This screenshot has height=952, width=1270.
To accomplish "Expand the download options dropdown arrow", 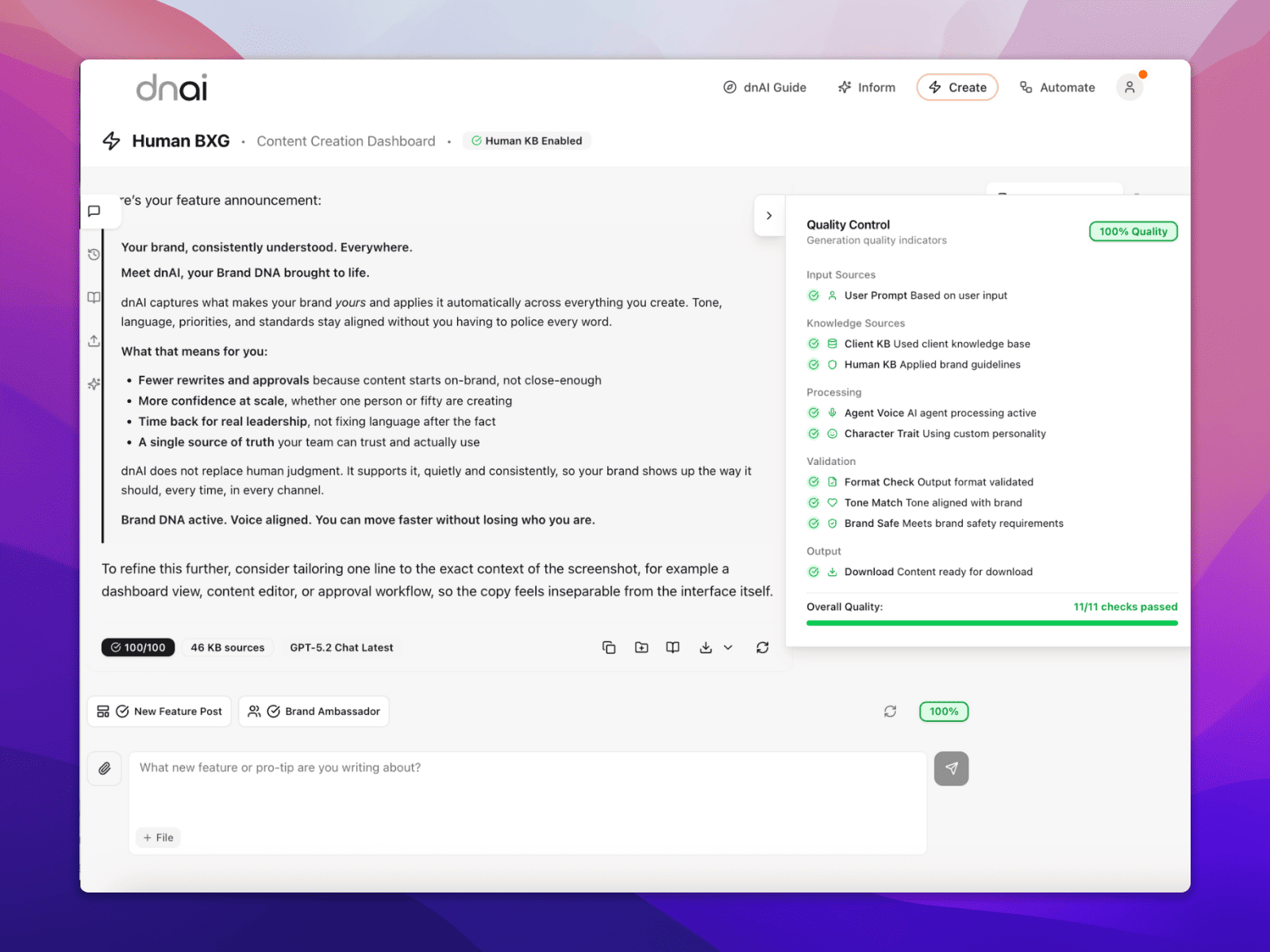I will 728,647.
